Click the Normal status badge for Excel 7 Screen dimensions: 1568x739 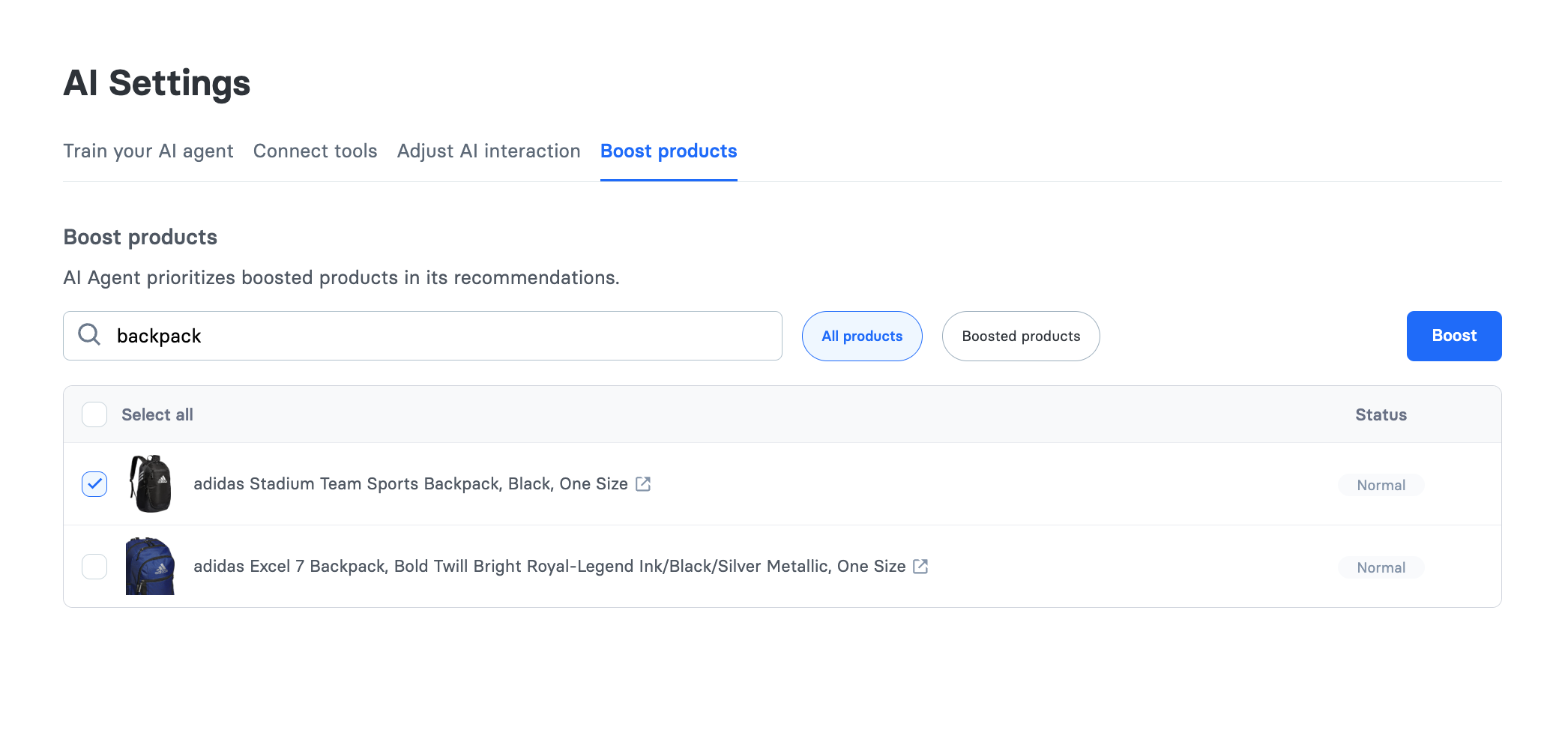coord(1380,567)
